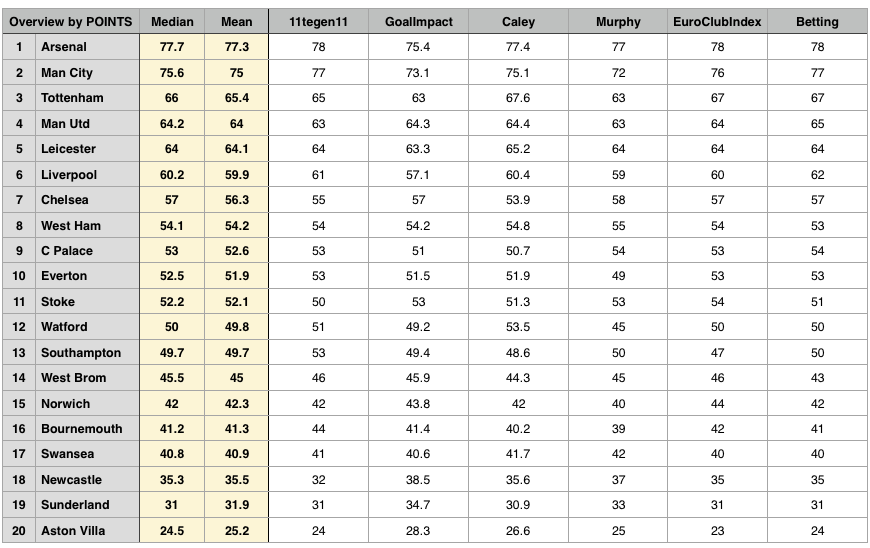Click the Betting column header
Viewport: 870px width, 548px height.
coord(817,22)
